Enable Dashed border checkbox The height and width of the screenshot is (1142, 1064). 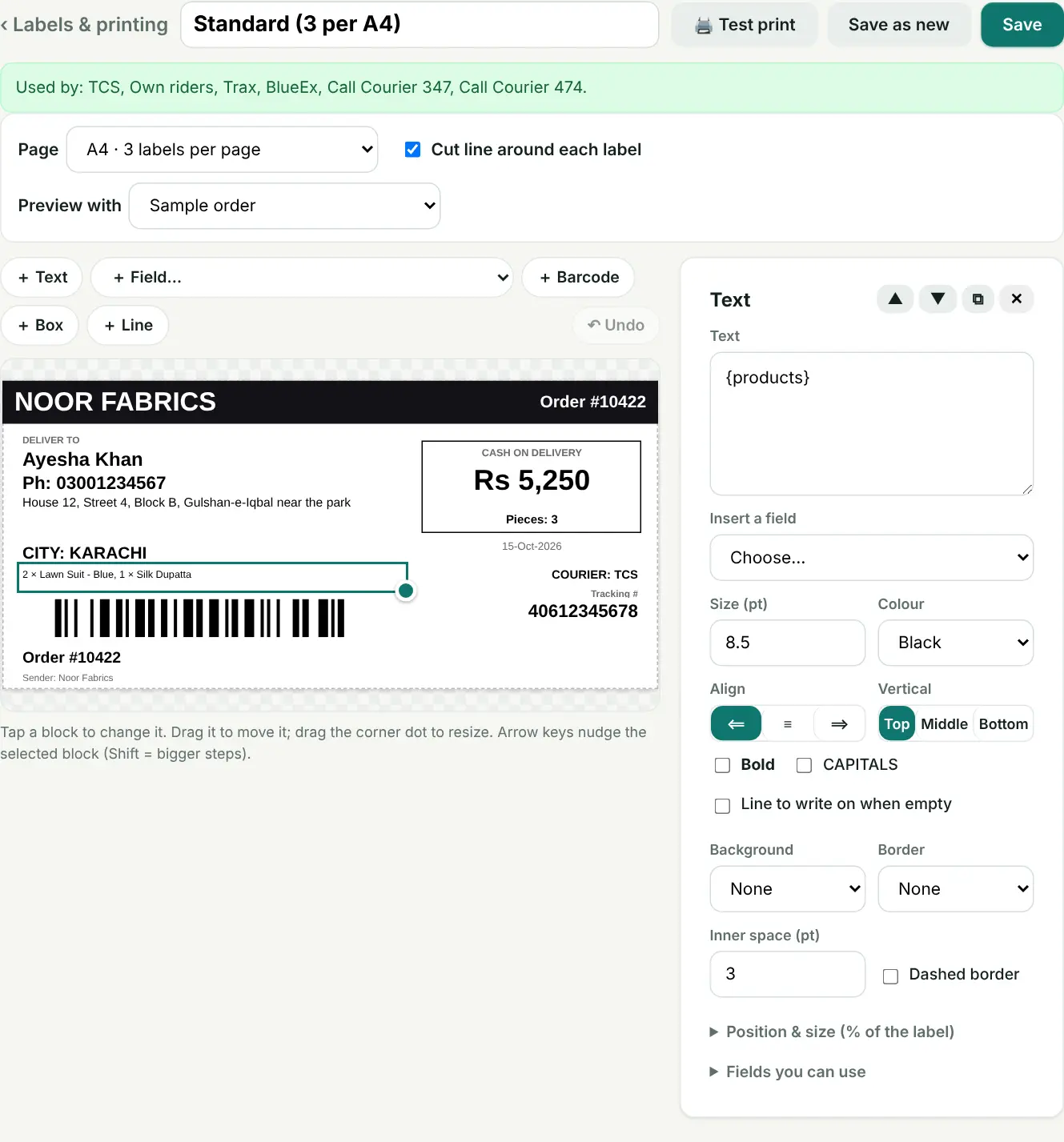(890, 976)
